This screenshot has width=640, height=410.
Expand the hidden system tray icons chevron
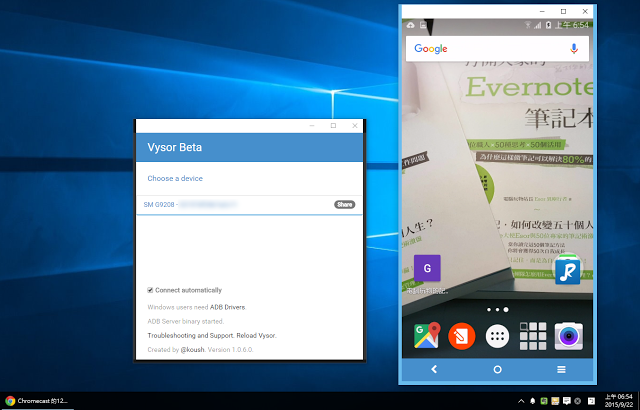click(x=521, y=401)
